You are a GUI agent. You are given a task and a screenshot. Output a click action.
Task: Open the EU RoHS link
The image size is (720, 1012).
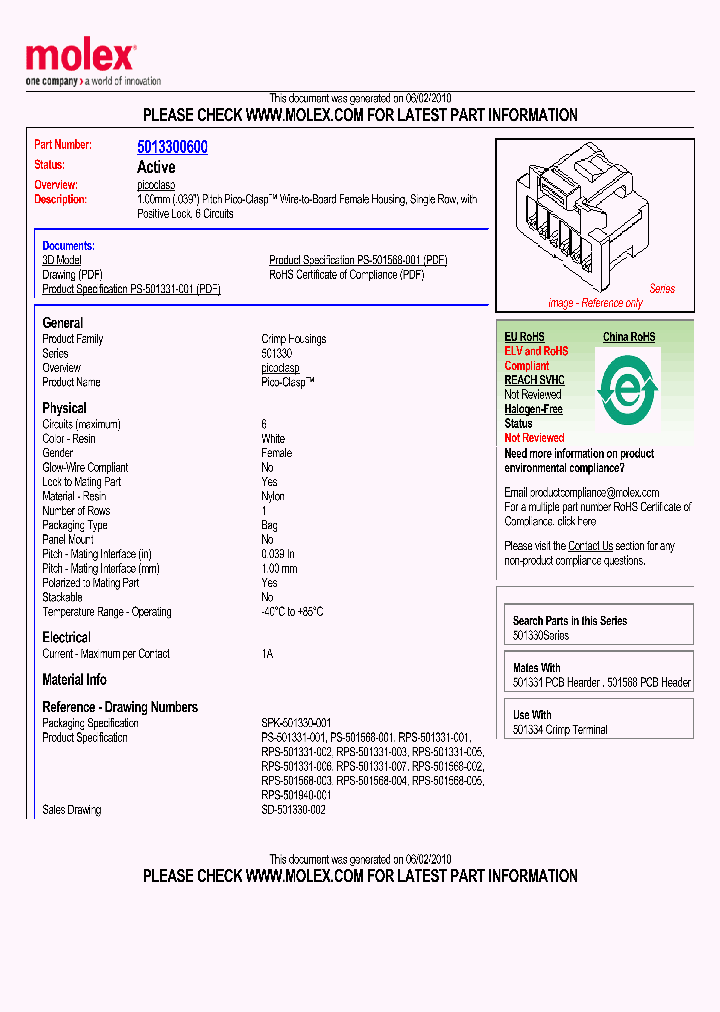tap(525, 337)
